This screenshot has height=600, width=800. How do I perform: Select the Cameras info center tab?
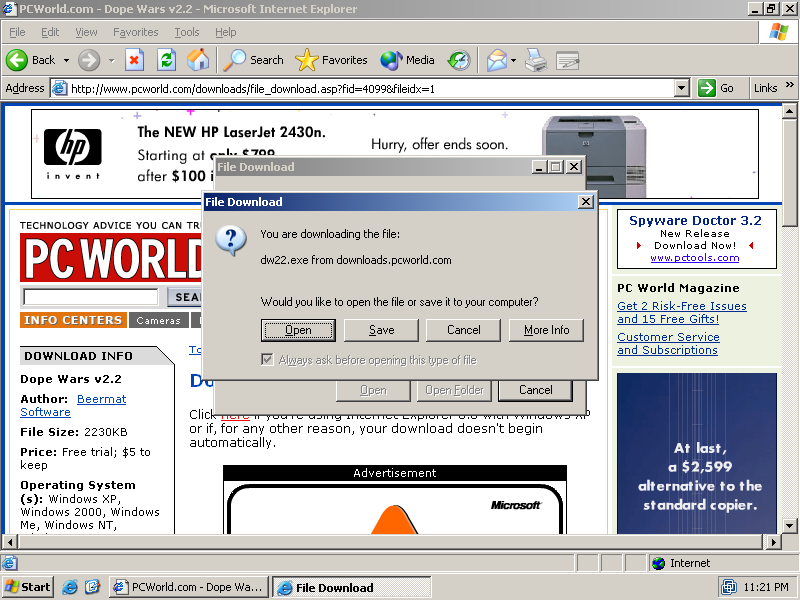(x=159, y=320)
